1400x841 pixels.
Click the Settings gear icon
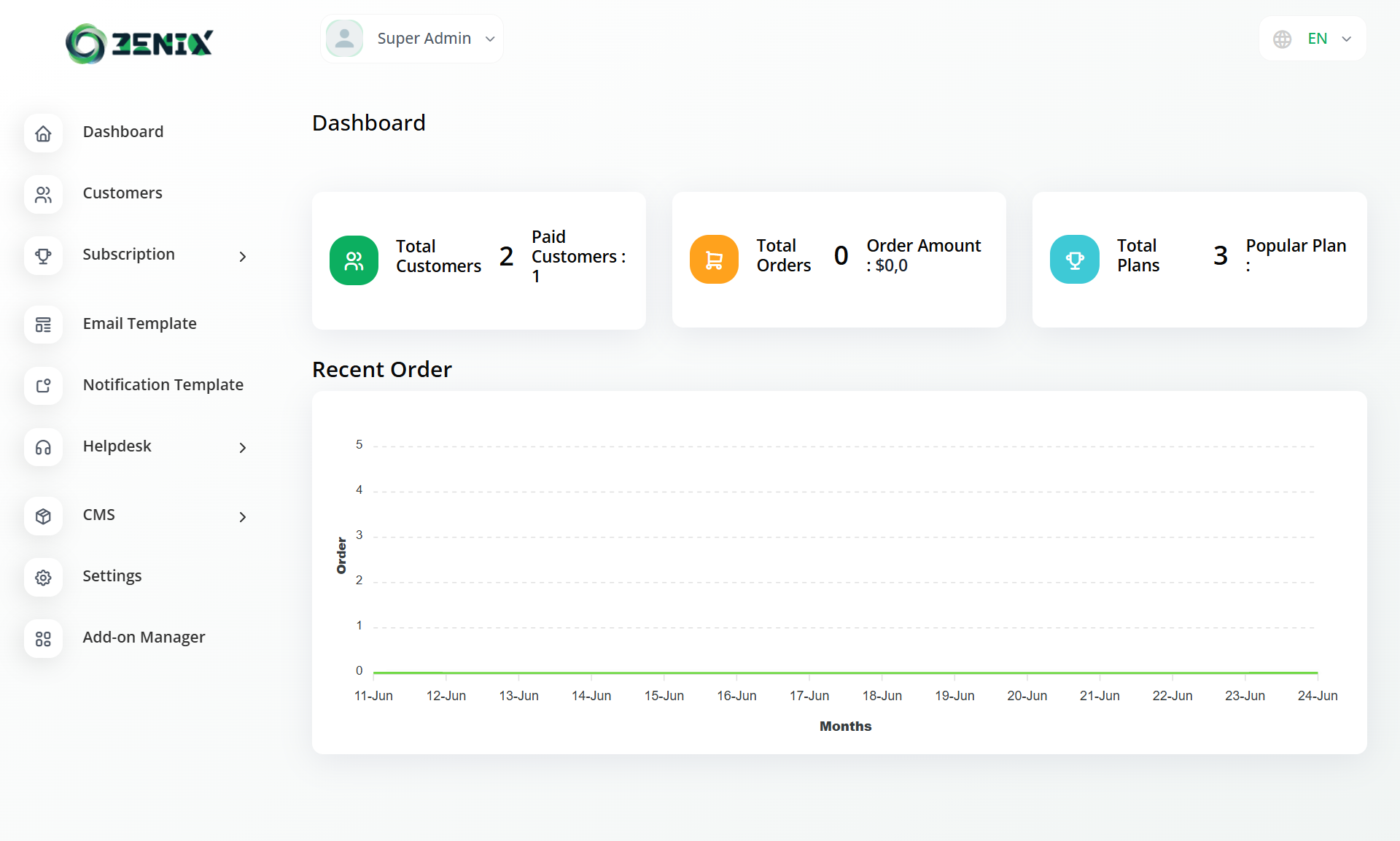click(43, 578)
